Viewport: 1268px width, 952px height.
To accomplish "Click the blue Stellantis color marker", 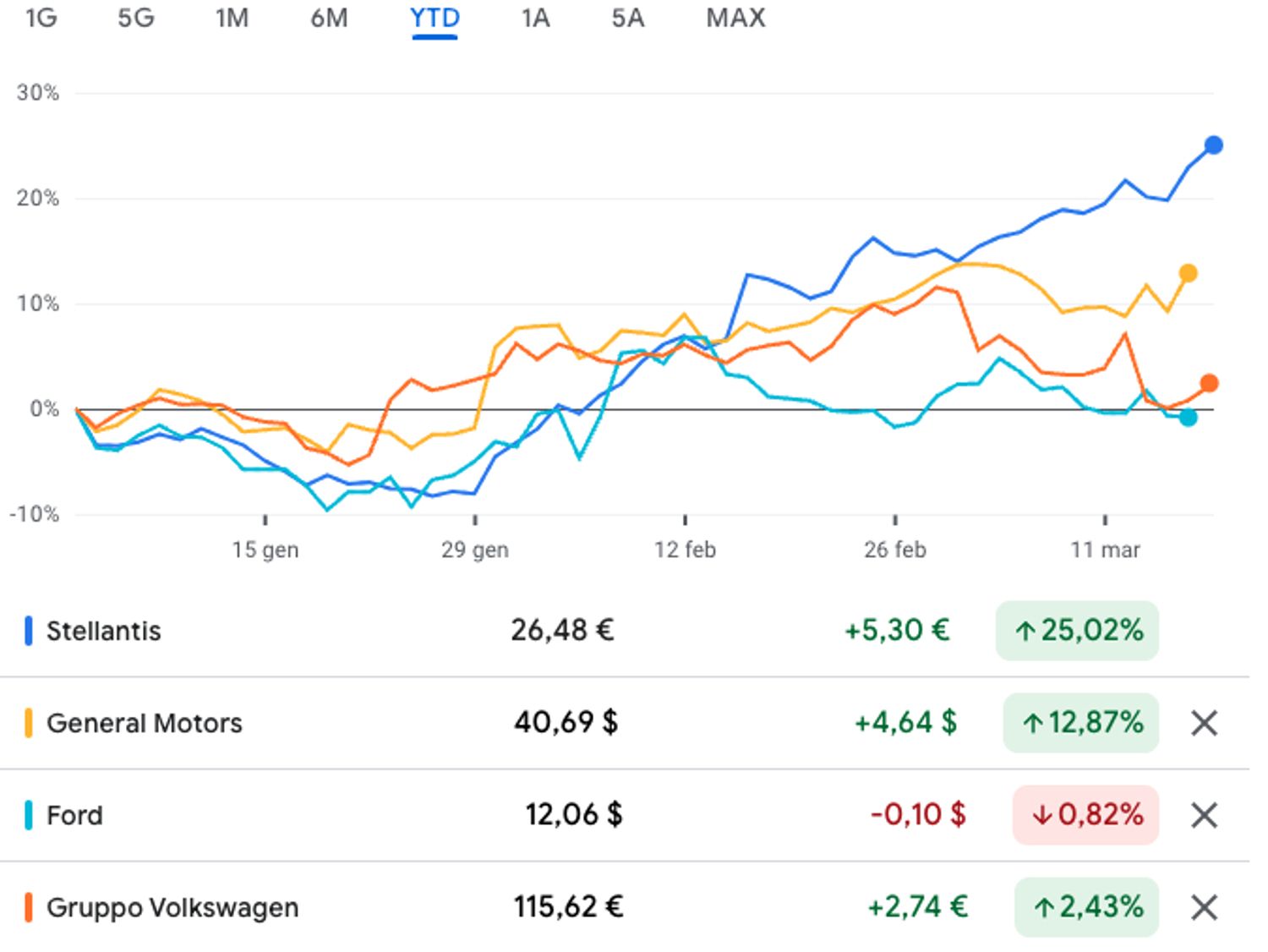I will pyautogui.click(x=28, y=631).
